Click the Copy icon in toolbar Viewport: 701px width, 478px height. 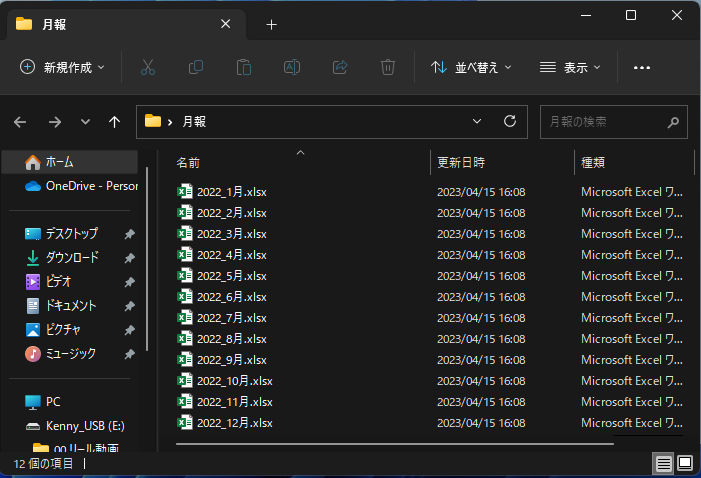(196, 67)
